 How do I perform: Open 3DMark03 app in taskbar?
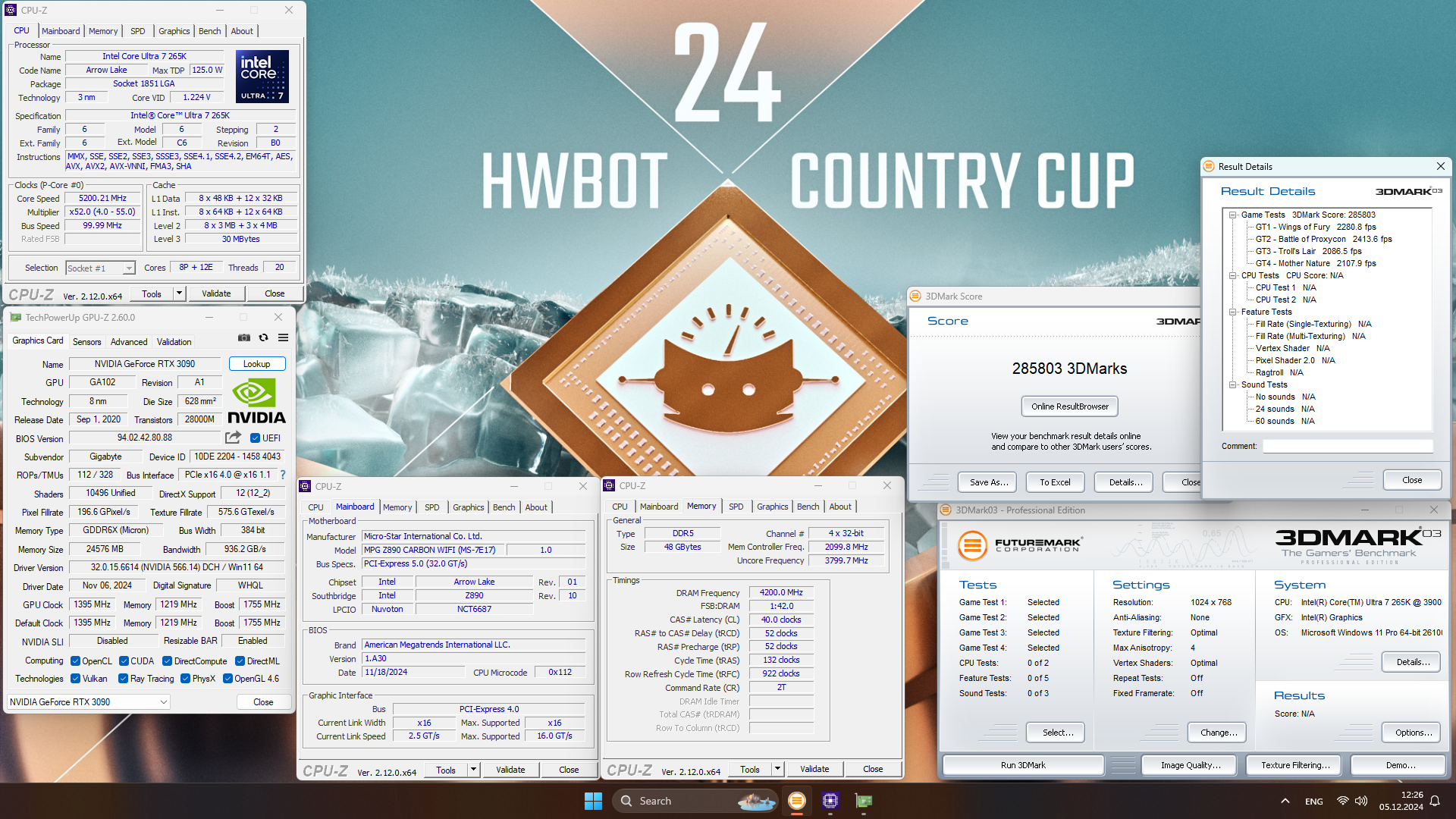pyautogui.click(x=796, y=801)
